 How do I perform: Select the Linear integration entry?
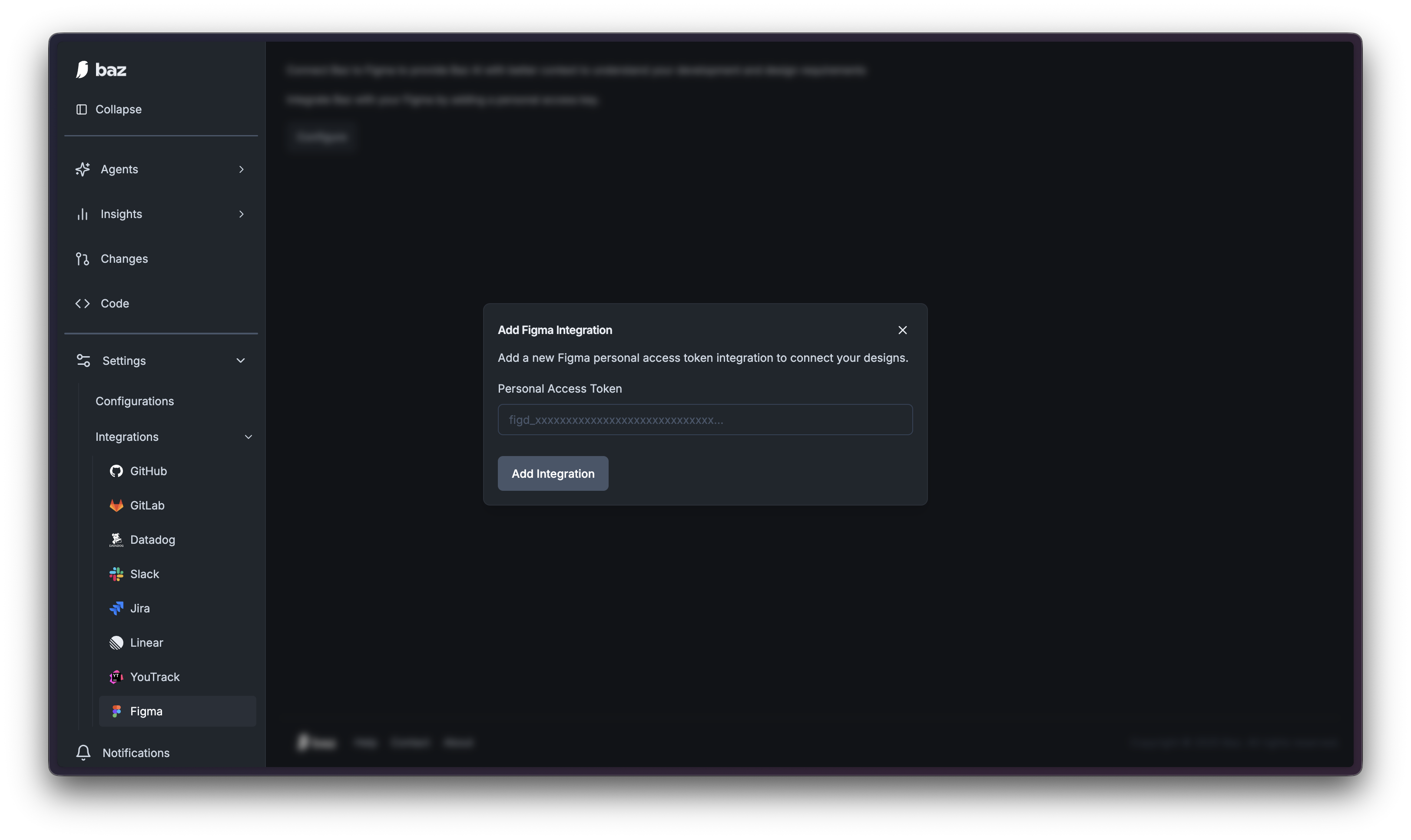click(x=177, y=642)
